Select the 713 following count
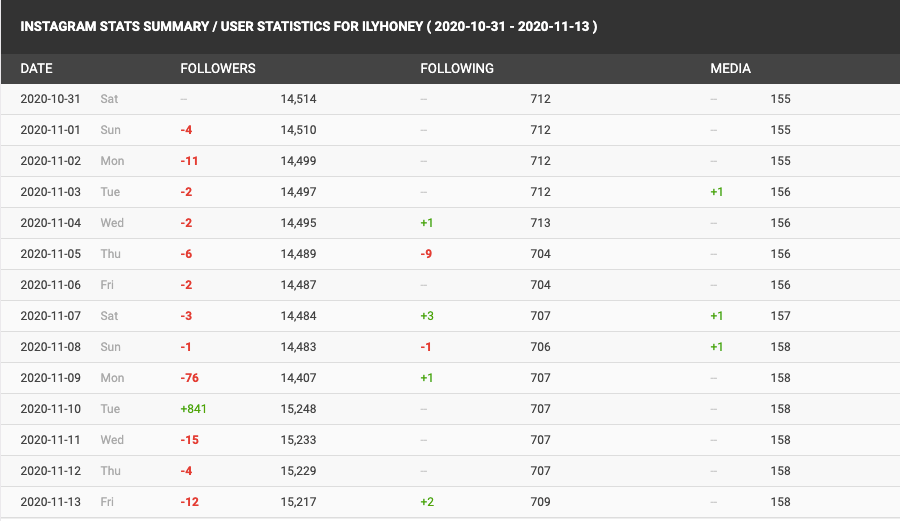 (540, 223)
